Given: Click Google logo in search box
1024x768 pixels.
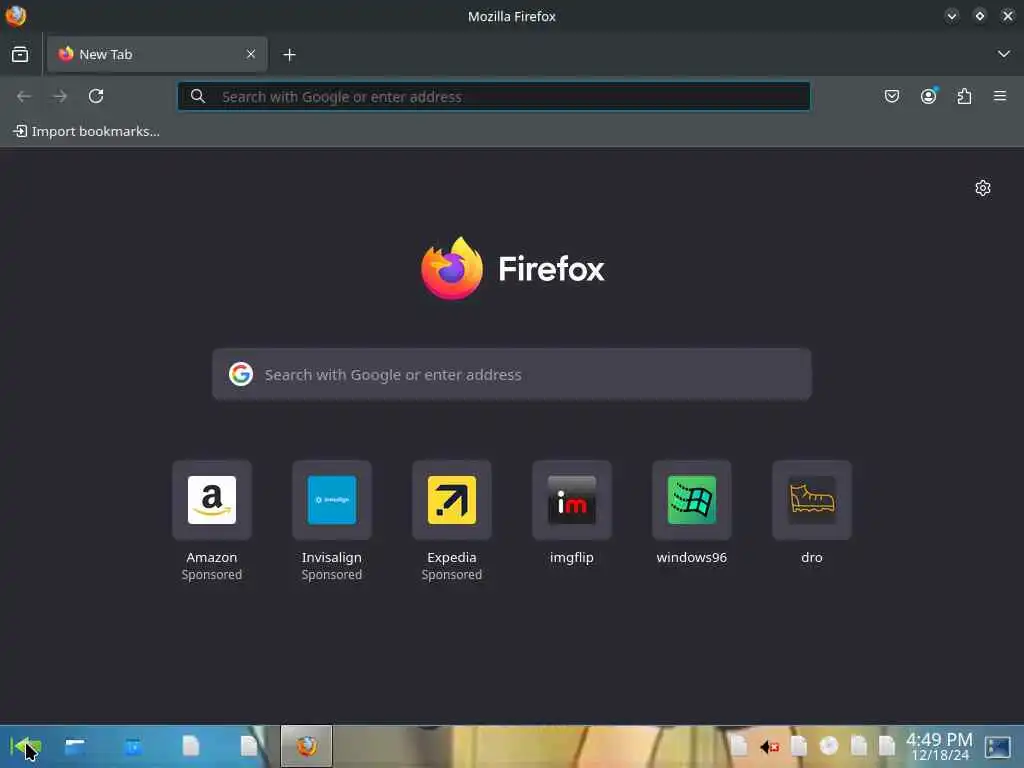Looking at the screenshot, I should click(x=241, y=374).
